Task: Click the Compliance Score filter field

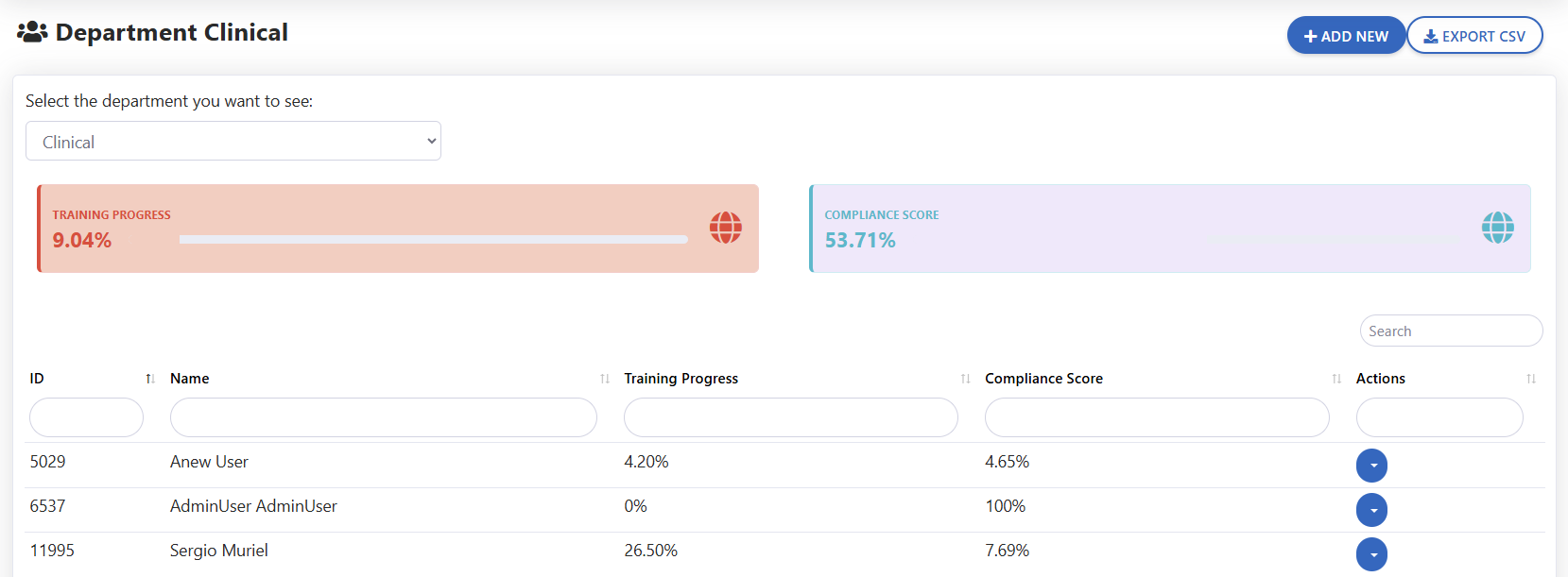Action: 1156,417
